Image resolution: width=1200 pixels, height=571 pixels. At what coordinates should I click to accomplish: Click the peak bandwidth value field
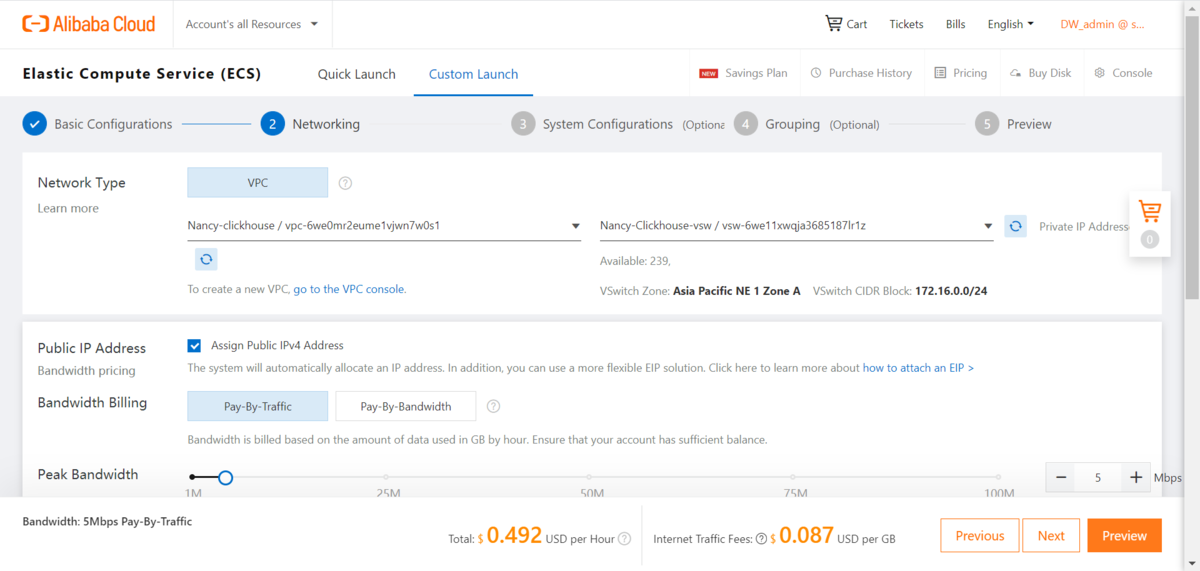point(1098,478)
